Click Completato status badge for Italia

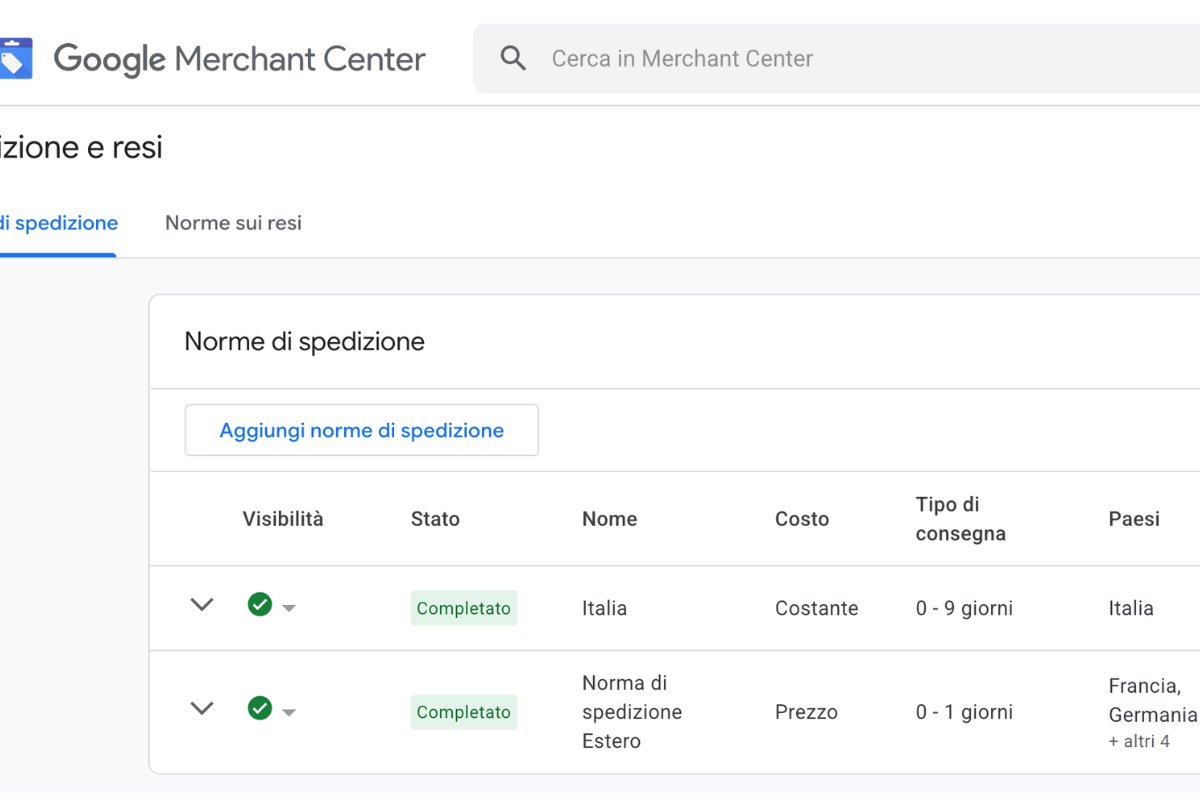(464, 608)
